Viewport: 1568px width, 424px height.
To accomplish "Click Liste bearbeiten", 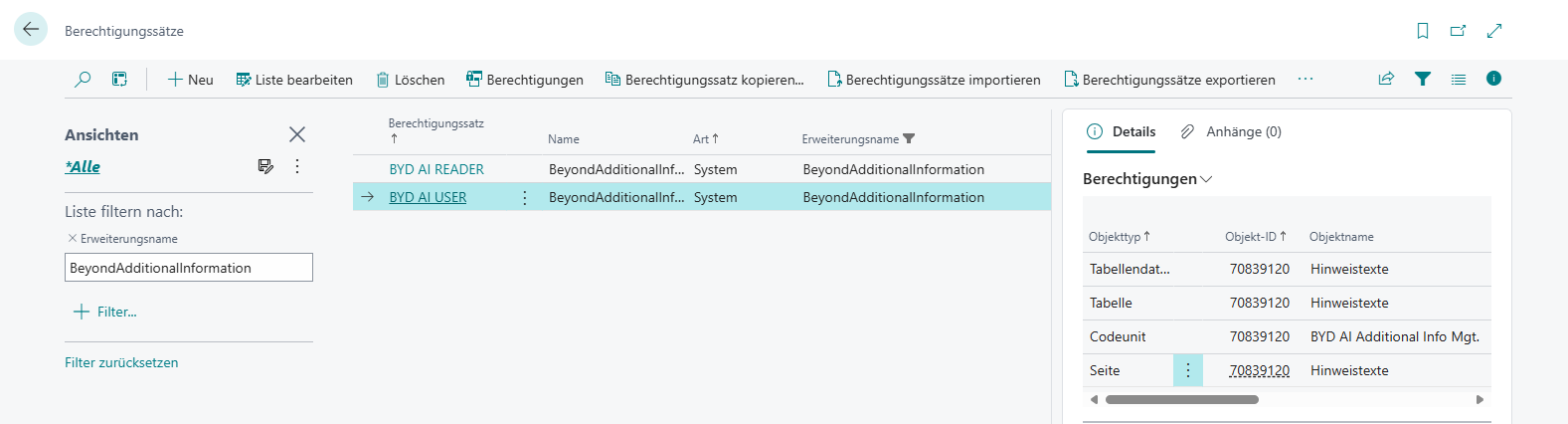I will (x=294, y=80).
